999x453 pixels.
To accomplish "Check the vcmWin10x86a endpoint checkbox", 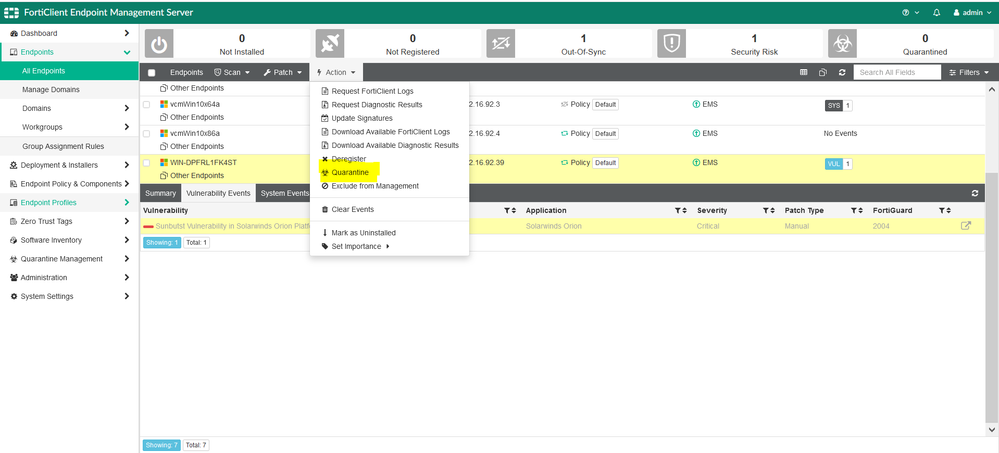I will coord(147,134).
